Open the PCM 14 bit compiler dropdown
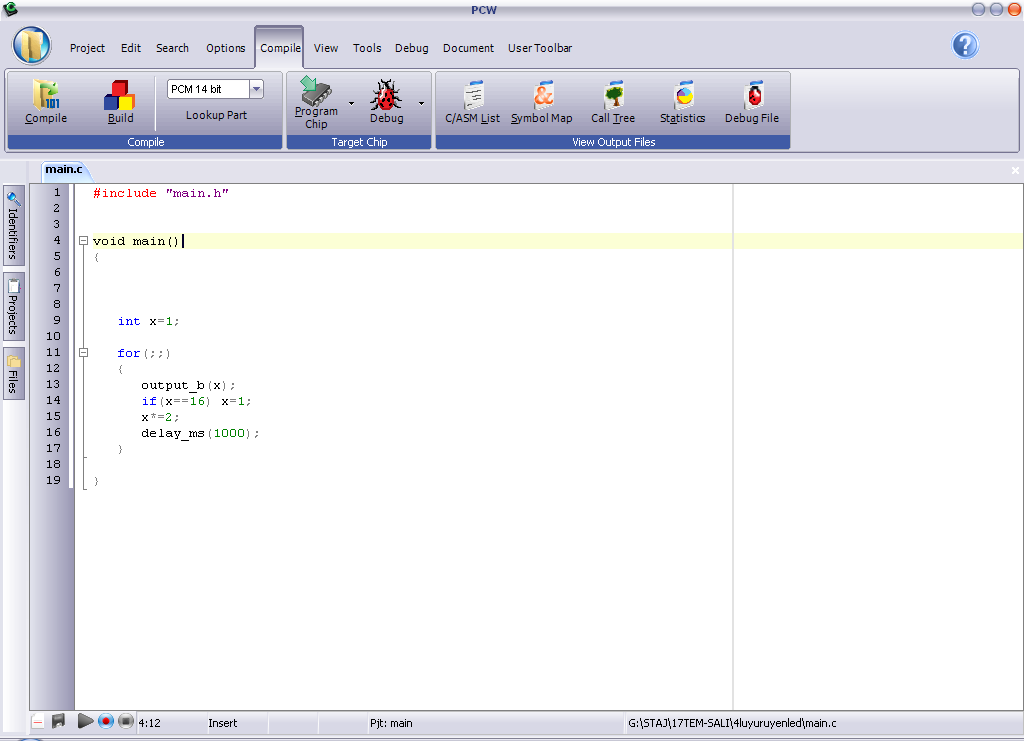Viewport: 1024px width, 741px height. pos(257,89)
